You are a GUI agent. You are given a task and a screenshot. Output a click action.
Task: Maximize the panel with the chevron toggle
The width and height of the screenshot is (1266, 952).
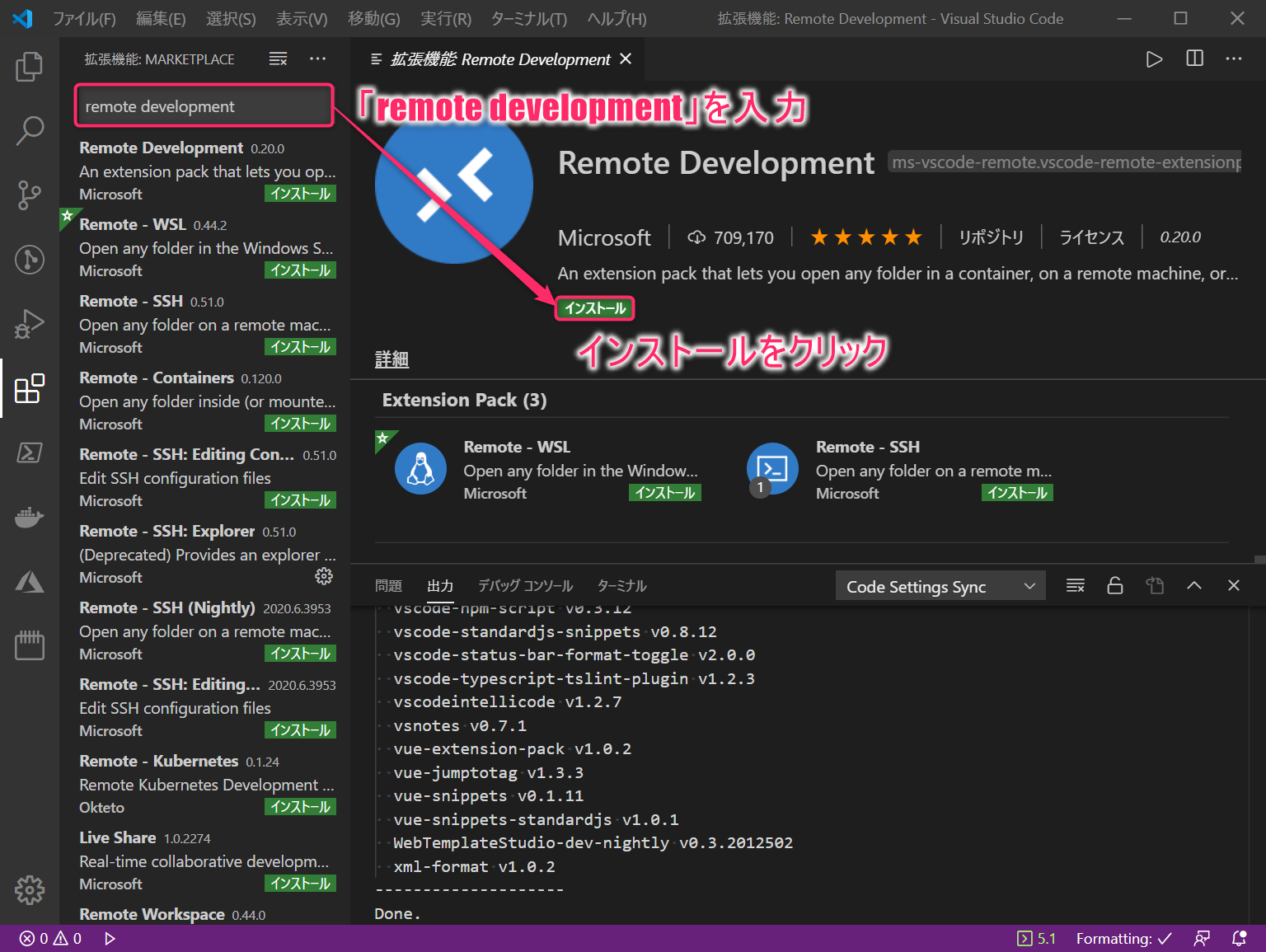[x=1193, y=585]
